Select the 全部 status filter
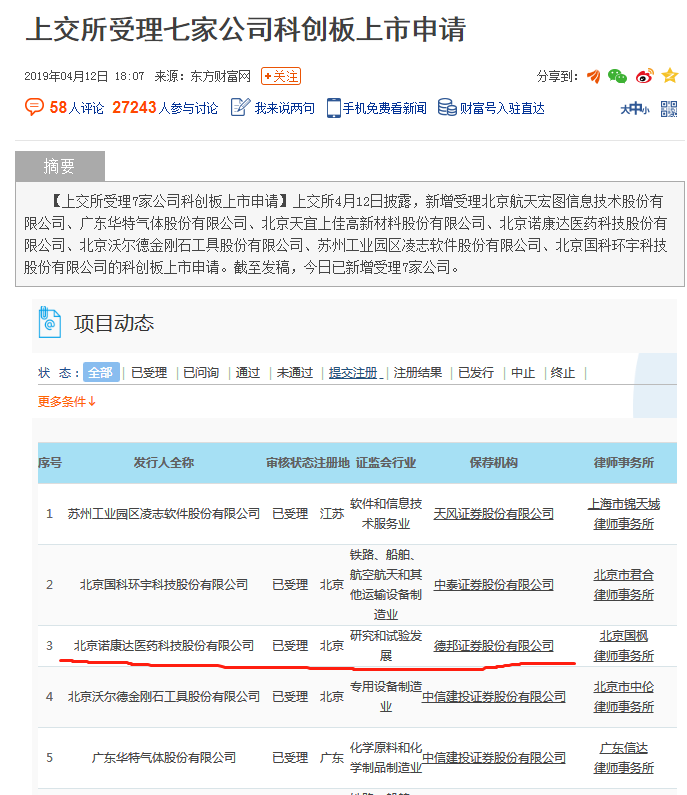 tap(101, 372)
